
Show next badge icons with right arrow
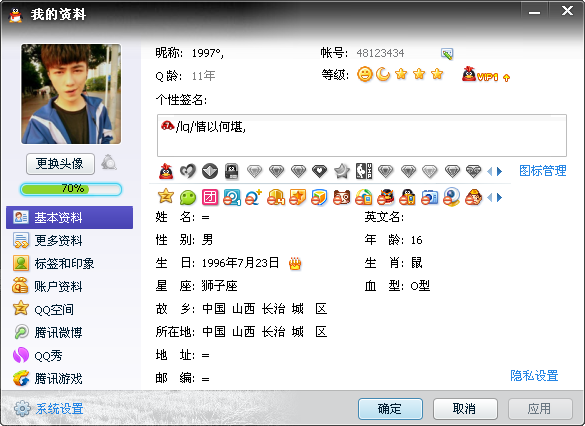pos(500,171)
